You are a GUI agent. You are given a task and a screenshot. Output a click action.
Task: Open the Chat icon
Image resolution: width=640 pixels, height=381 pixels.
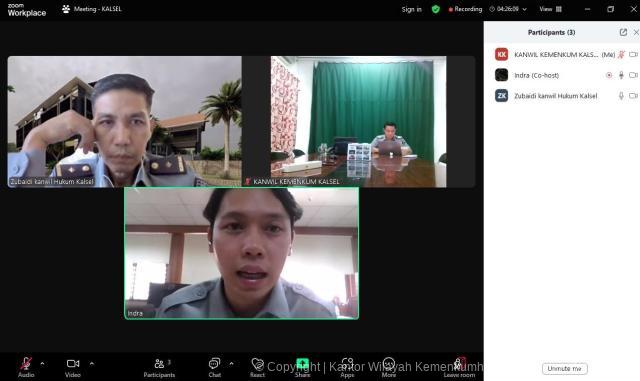214,363
